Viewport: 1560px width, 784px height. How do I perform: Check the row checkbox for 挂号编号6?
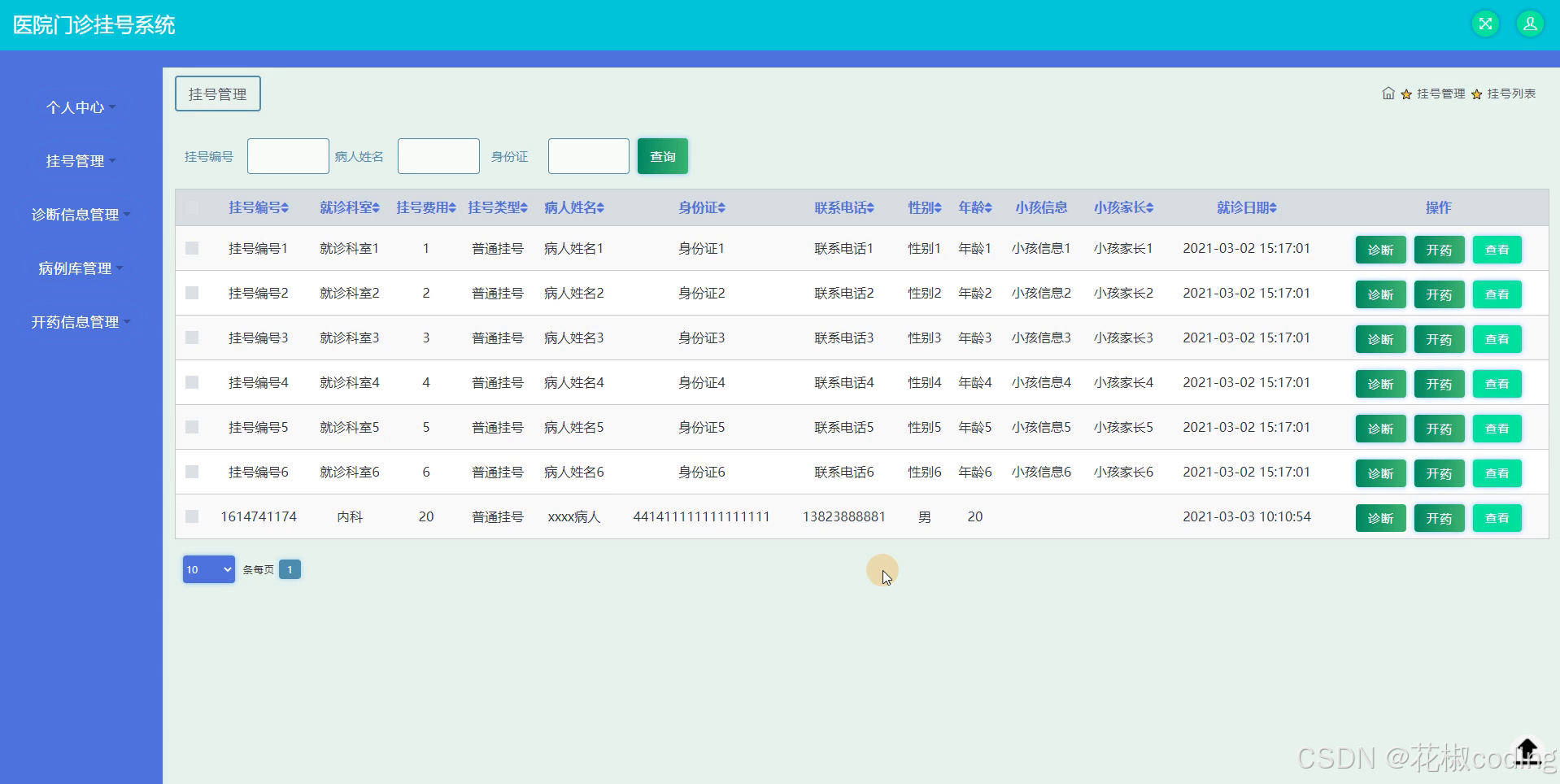(x=192, y=472)
